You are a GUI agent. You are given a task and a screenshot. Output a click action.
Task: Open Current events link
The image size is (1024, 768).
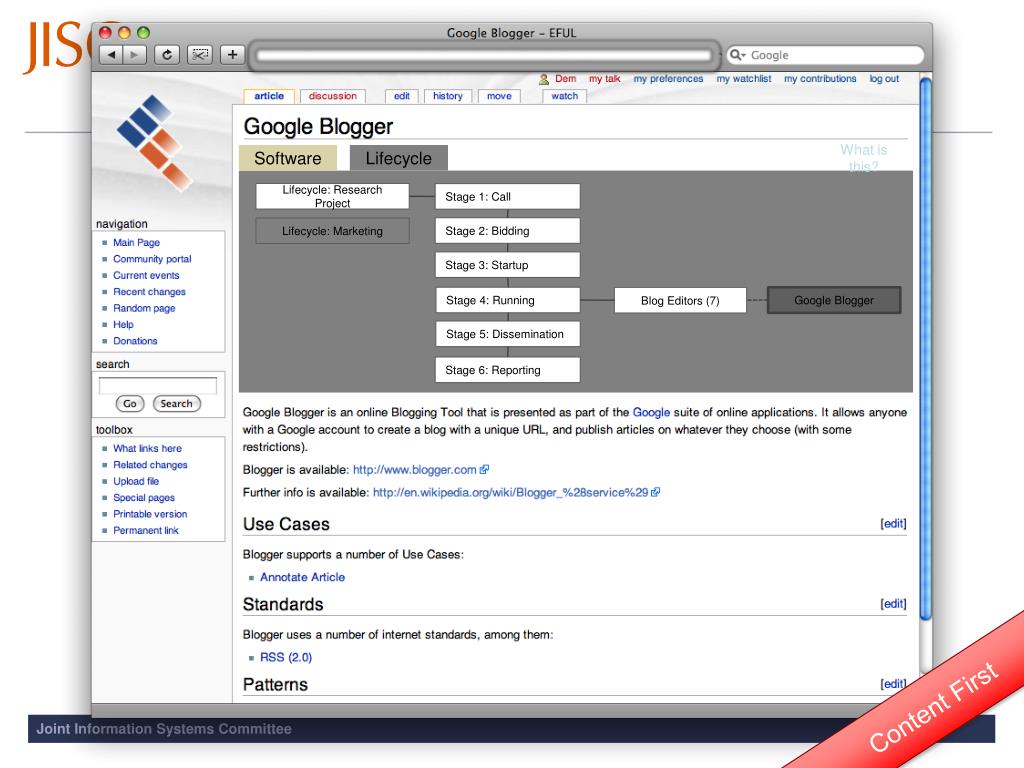pyautogui.click(x=146, y=275)
